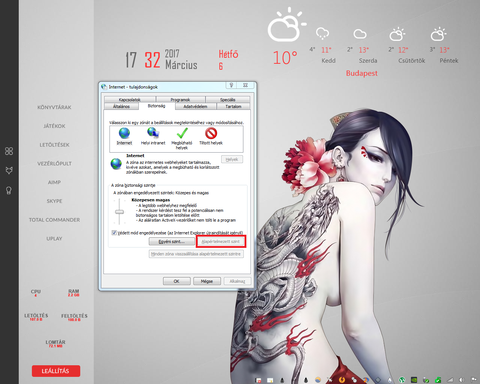
Task: Open KÖNYVTÁRAK in the sidebar launcher
Action: [54, 107]
